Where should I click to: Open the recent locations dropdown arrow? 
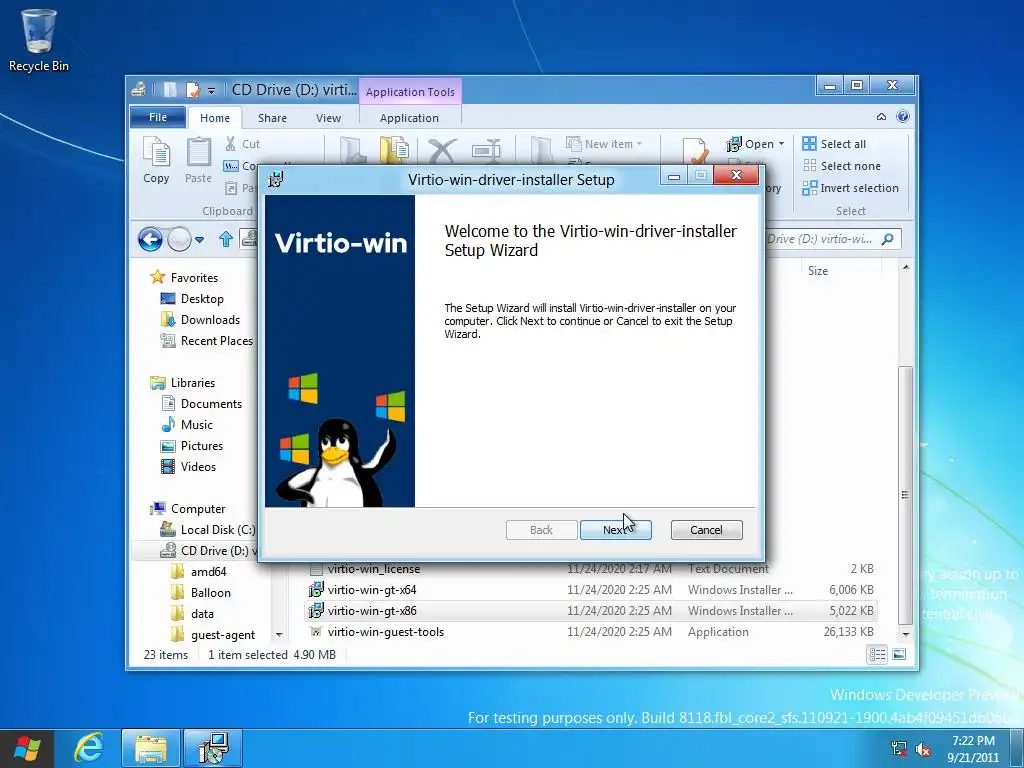pos(199,240)
